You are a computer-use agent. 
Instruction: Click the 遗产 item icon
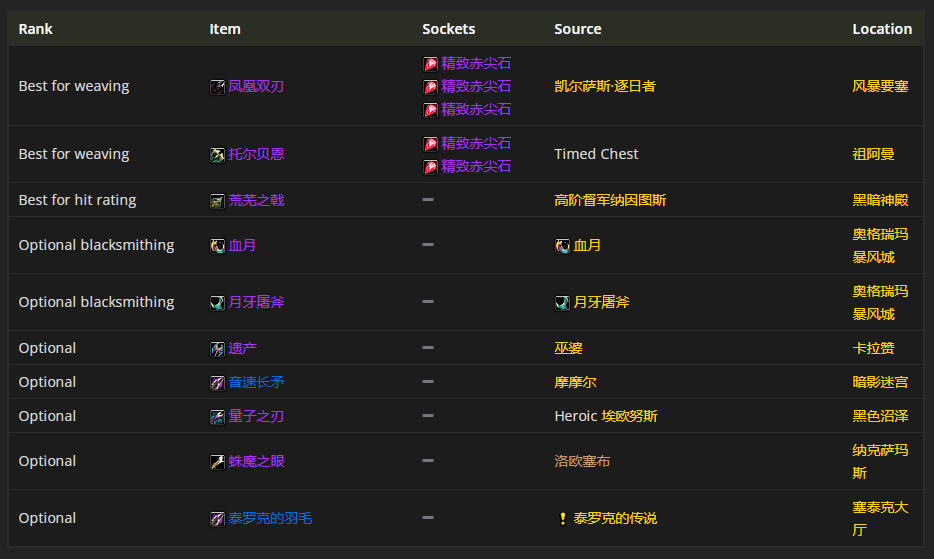(217, 349)
